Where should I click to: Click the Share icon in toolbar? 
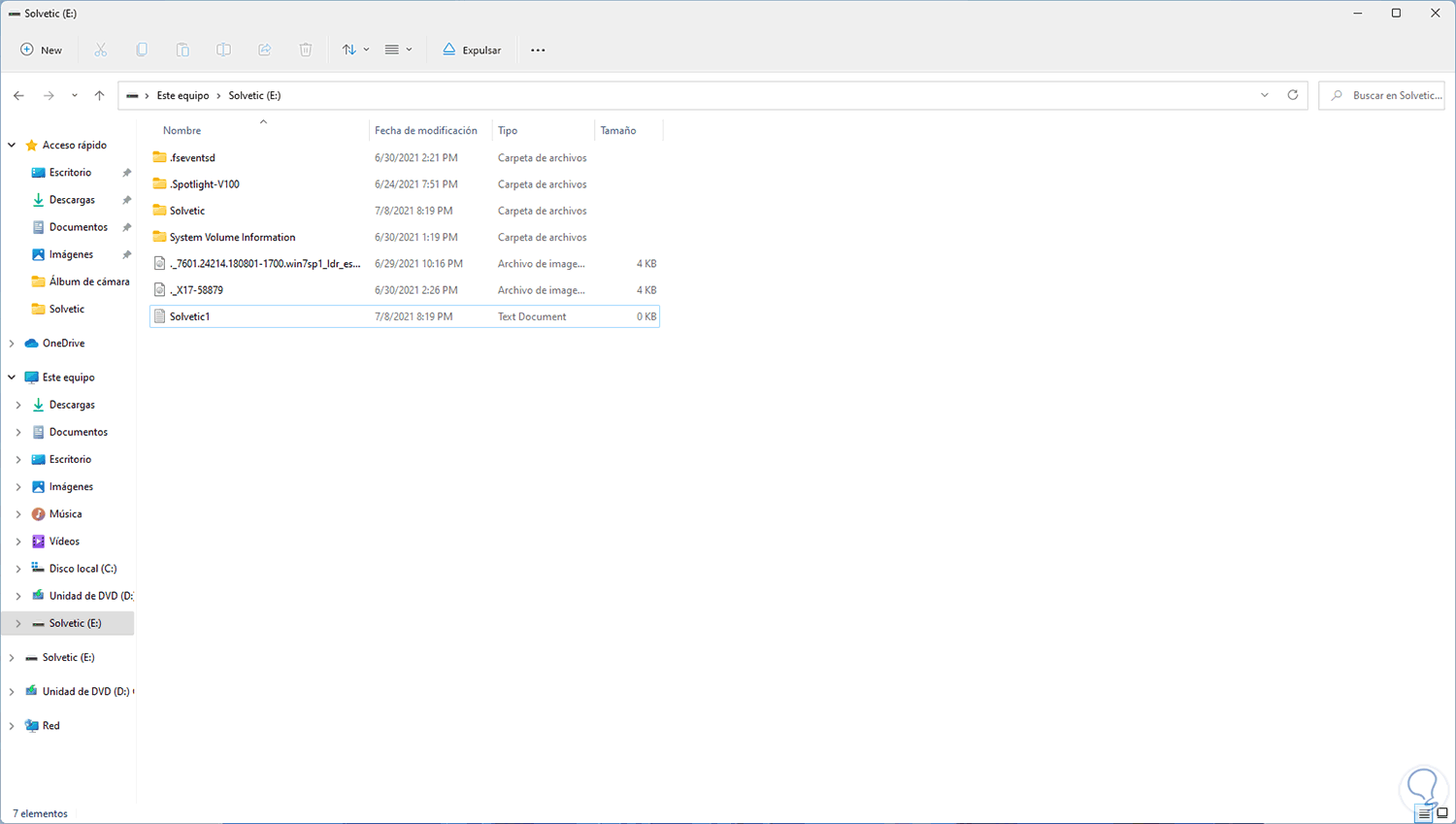pyautogui.click(x=264, y=49)
